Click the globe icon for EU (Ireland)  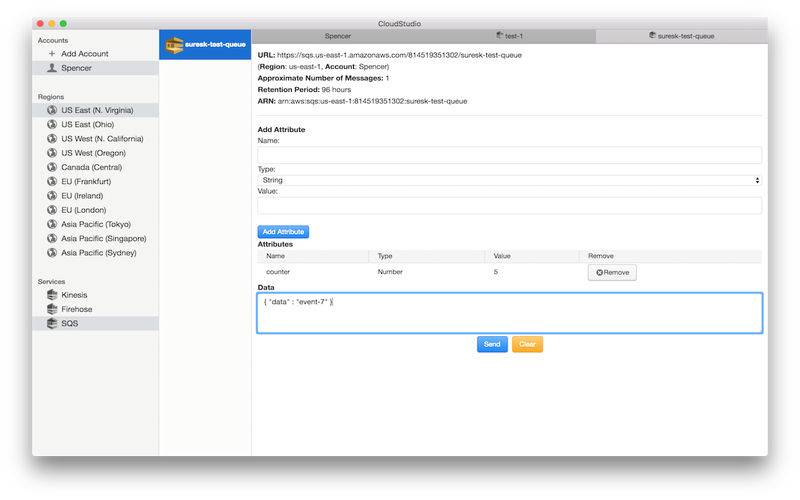pos(52,196)
